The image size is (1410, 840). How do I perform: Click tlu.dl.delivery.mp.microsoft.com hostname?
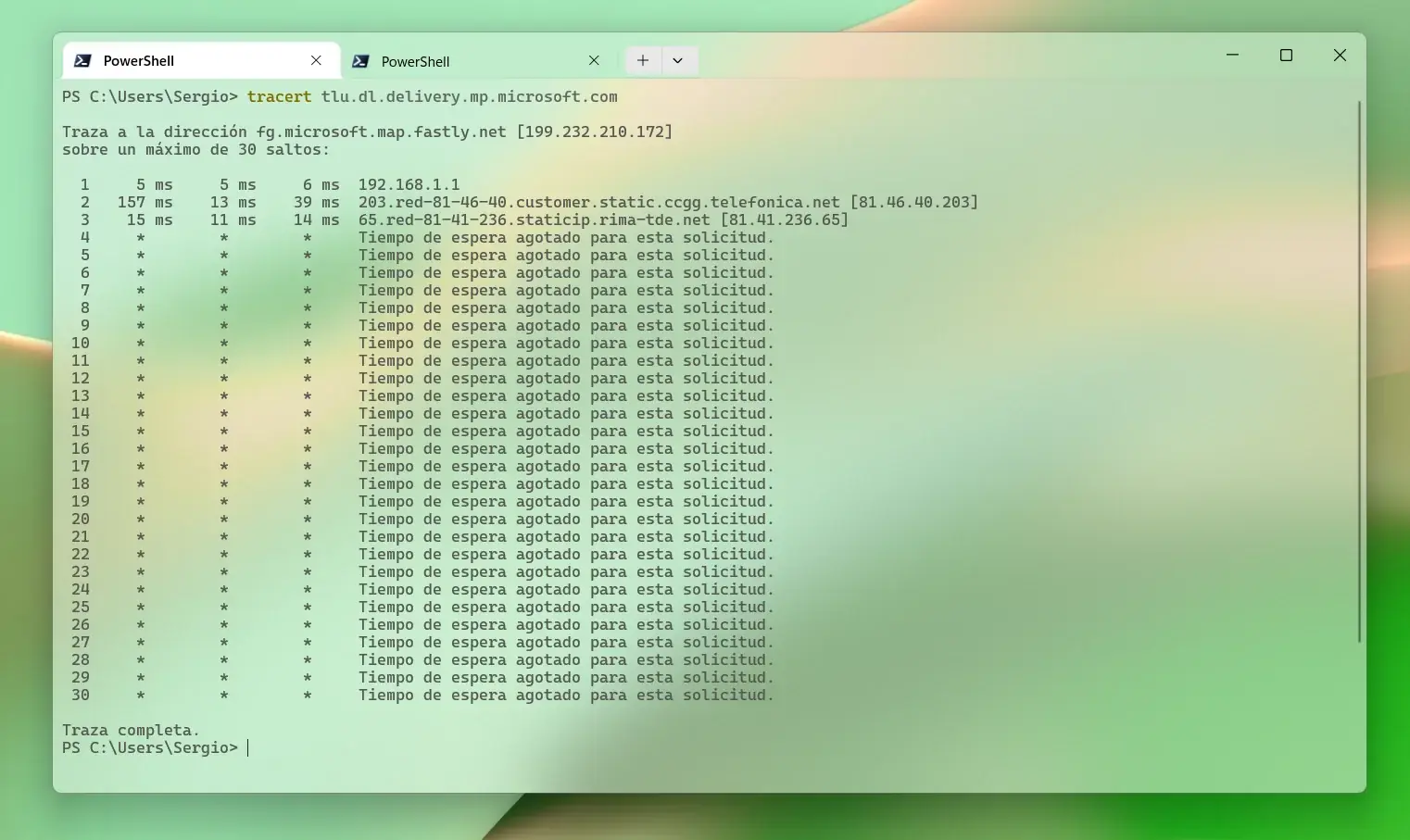pyautogui.click(x=470, y=96)
